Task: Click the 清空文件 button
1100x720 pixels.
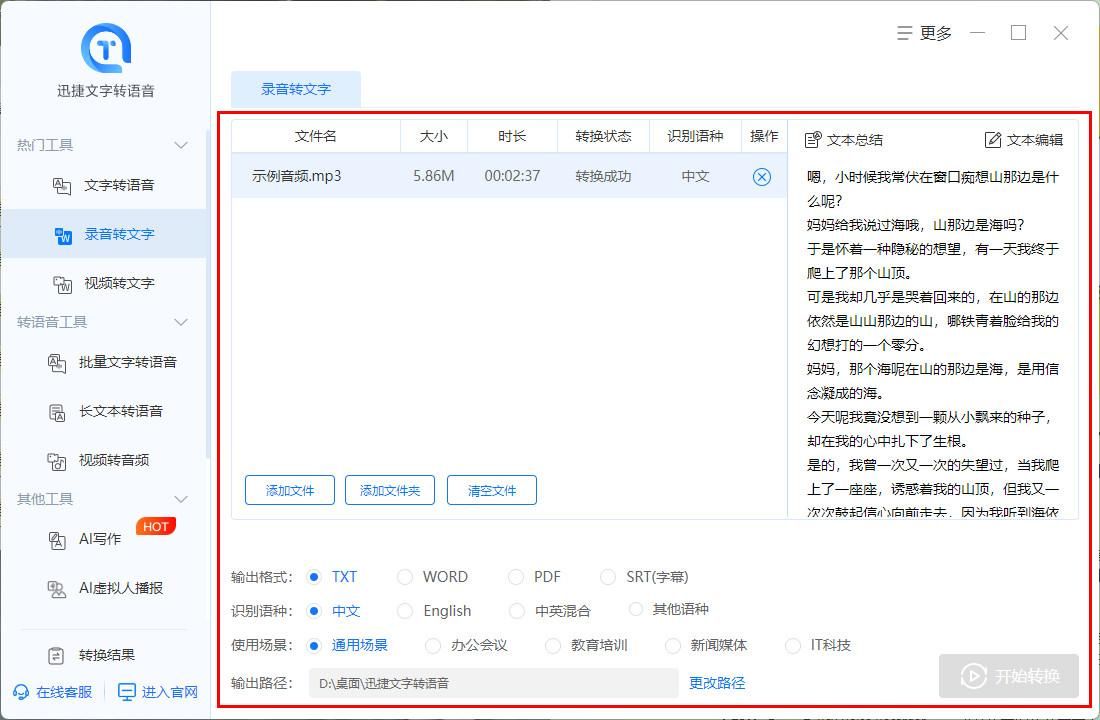Action: tap(492, 491)
